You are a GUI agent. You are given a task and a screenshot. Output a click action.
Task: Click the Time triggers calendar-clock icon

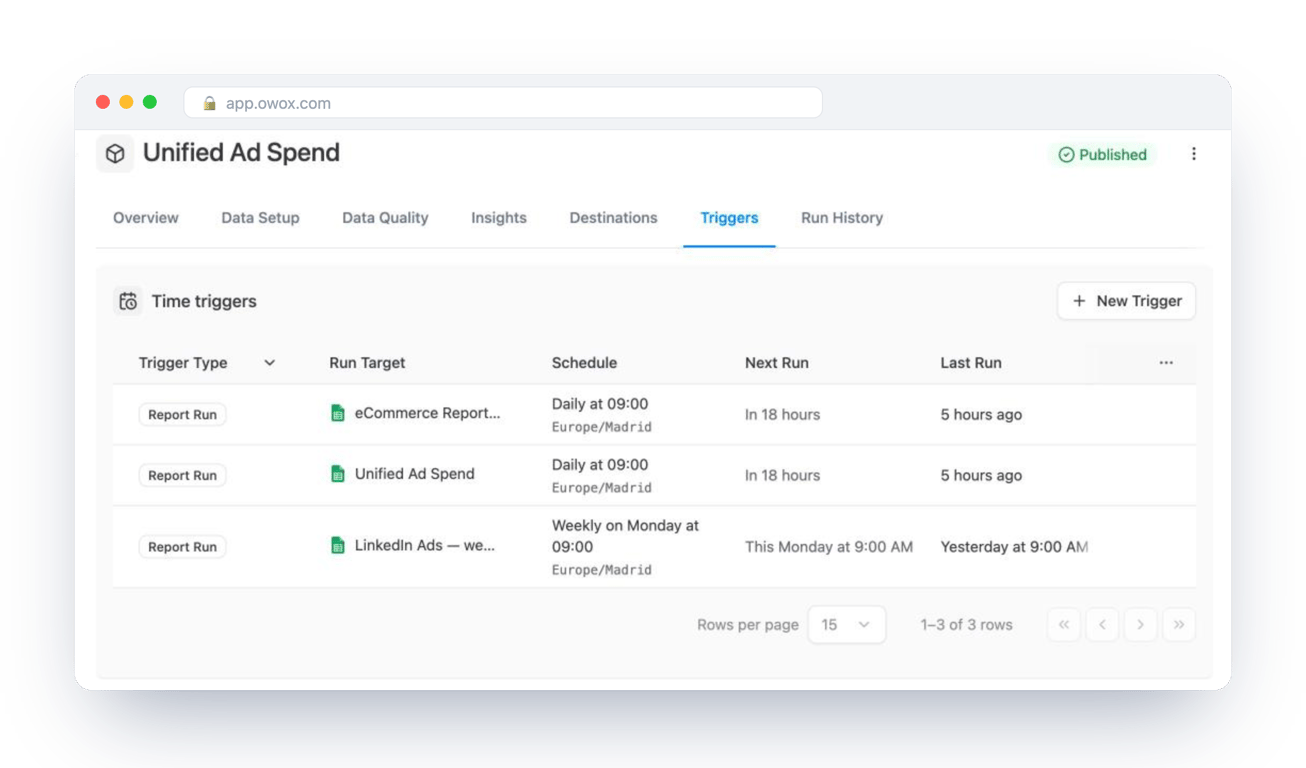[128, 301]
